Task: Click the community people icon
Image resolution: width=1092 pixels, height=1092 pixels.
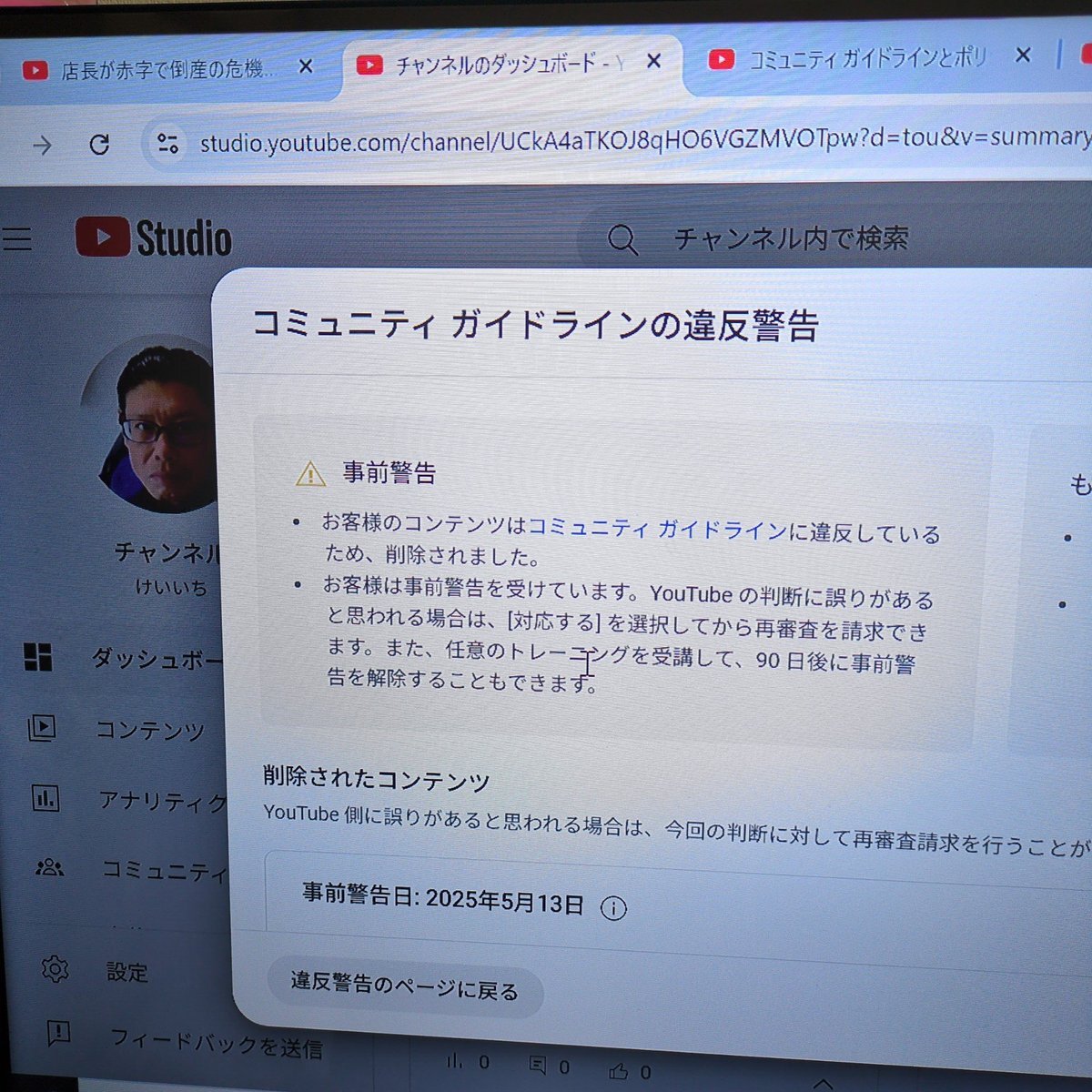Action: tap(49, 867)
